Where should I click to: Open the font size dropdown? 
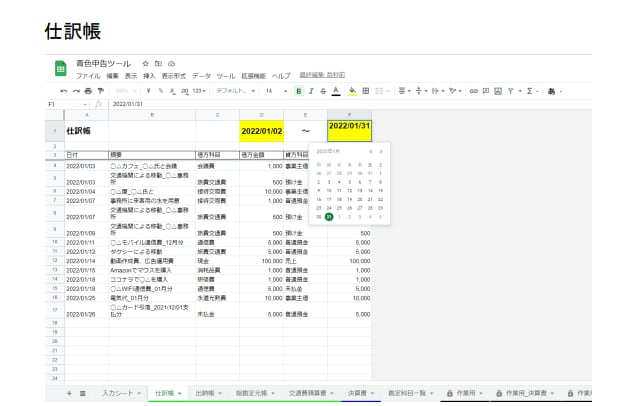pos(276,91)
